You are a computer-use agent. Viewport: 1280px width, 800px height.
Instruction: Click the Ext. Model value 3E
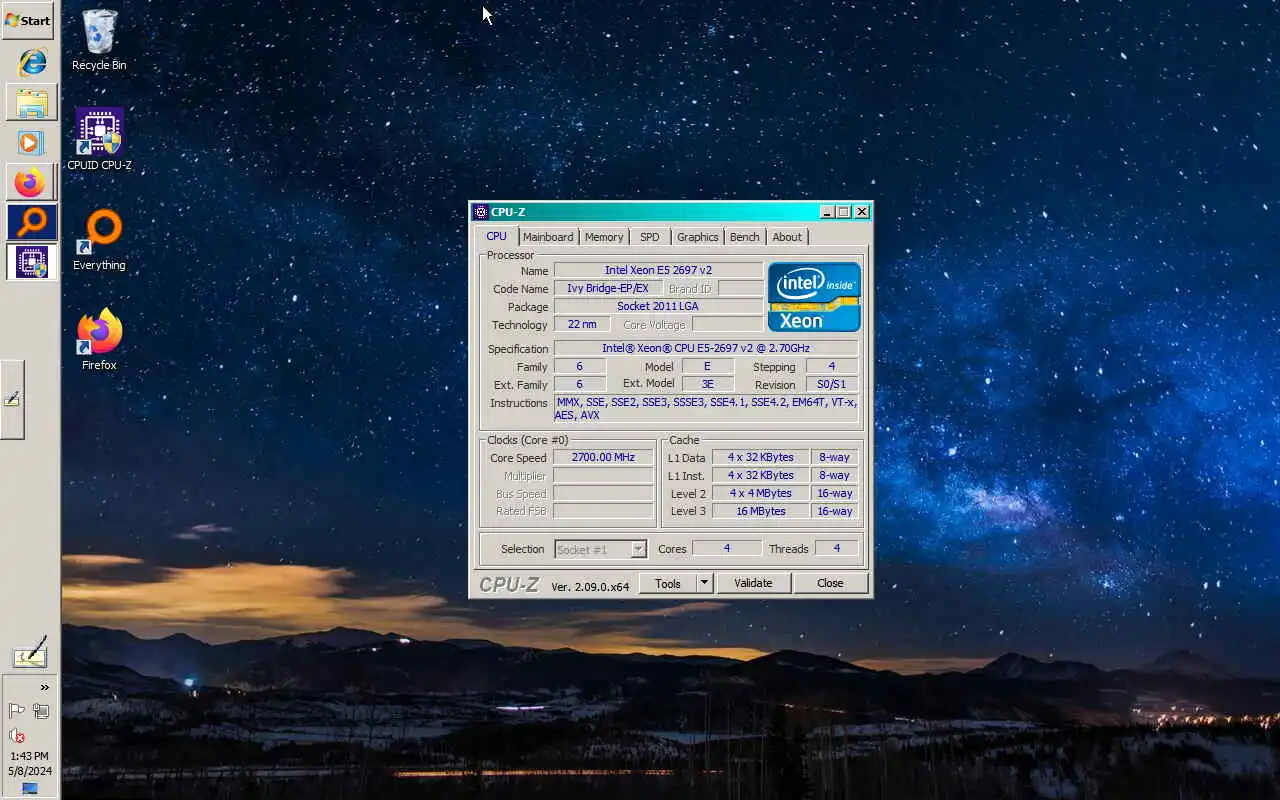pyautogui.click(x=707, y=384)
